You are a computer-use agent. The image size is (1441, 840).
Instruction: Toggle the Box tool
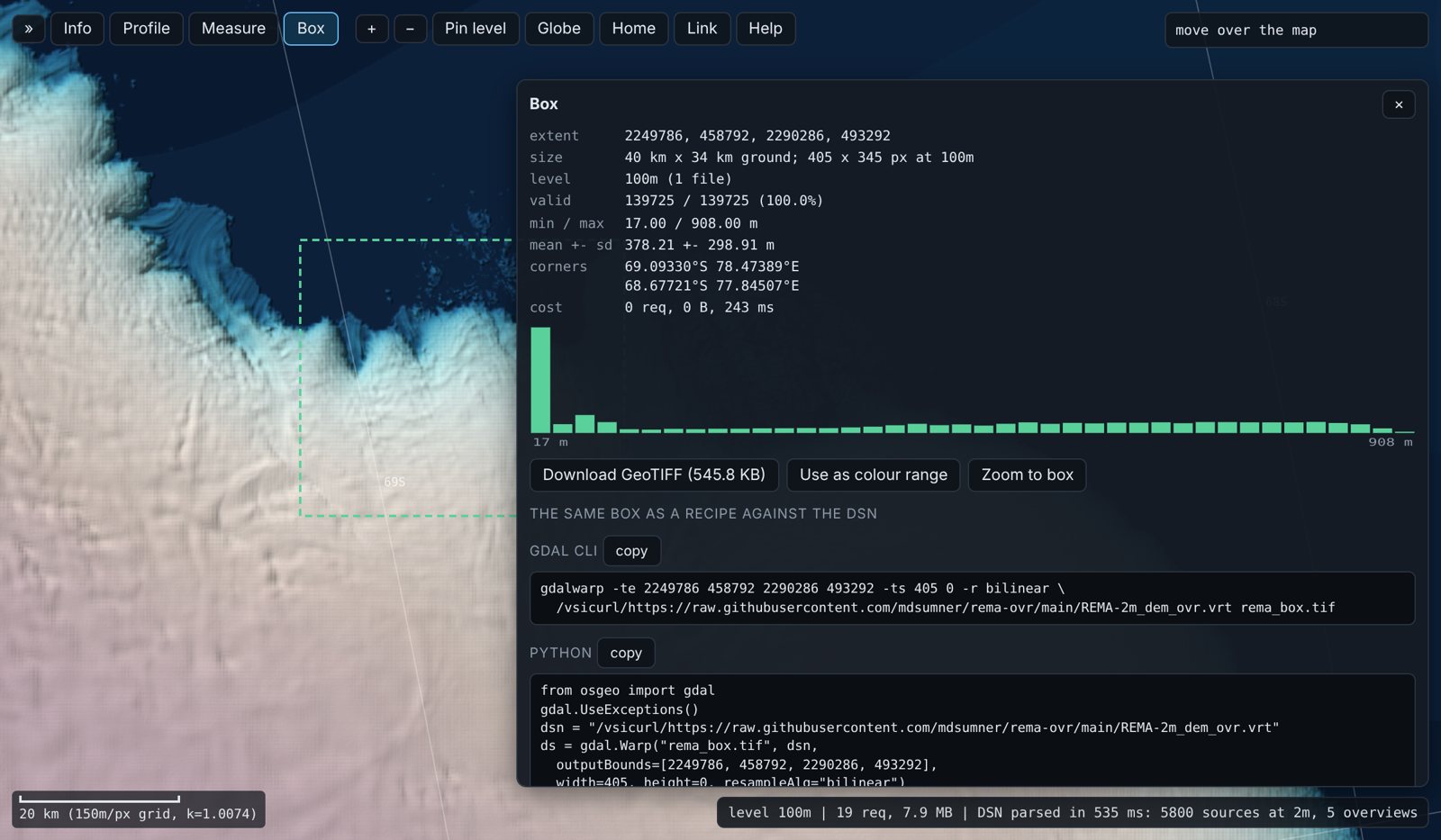(311, 29)
